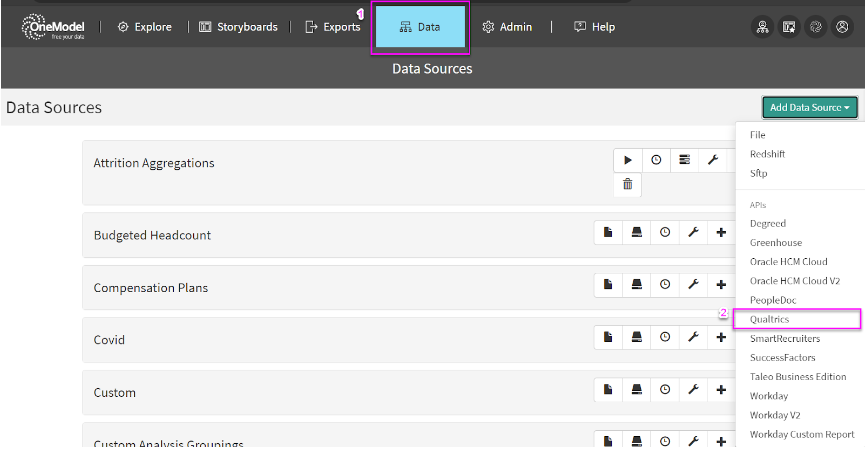Open drive icon for Covid source
867x458 pixels.
(x=637, y=337)
